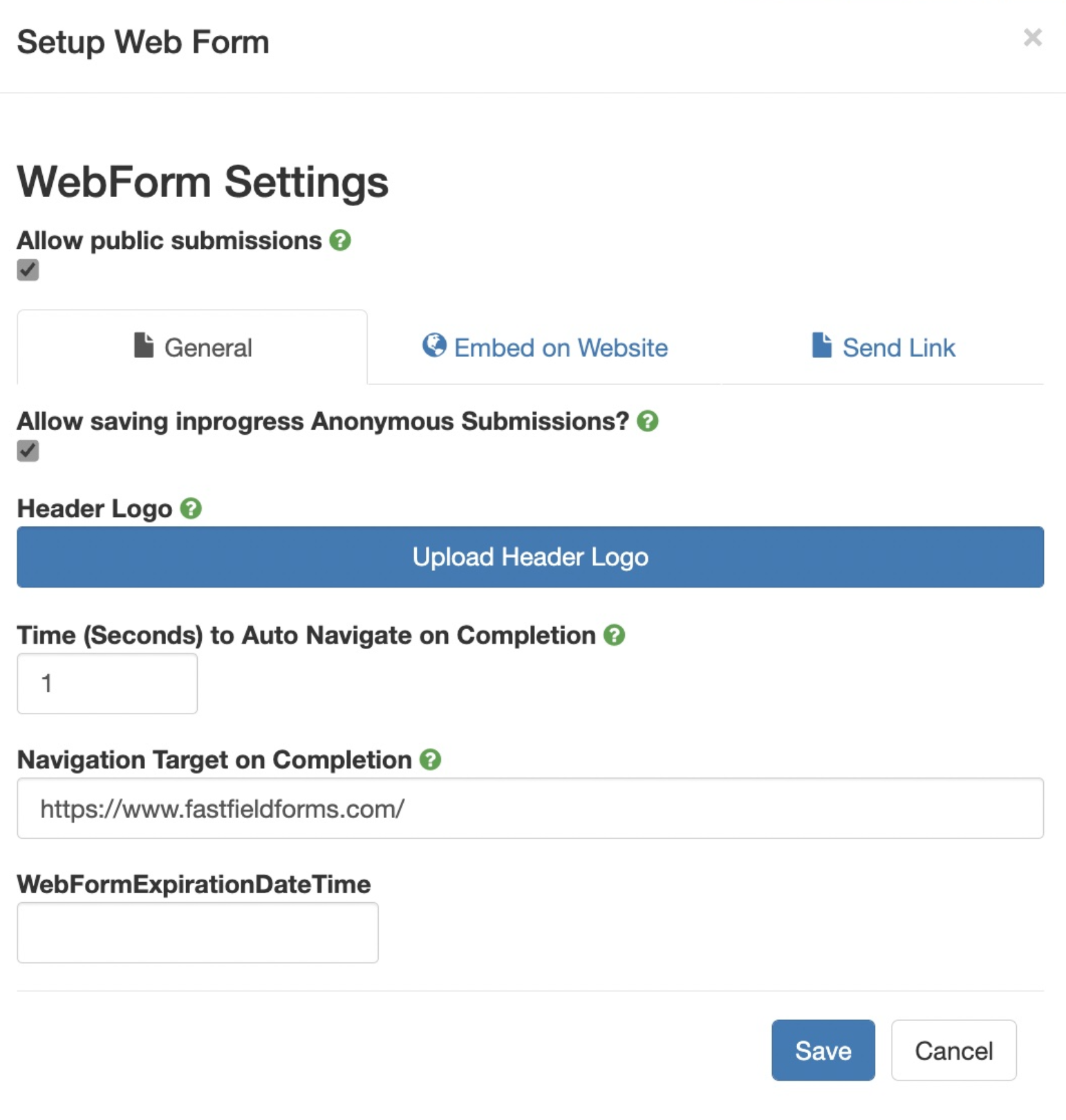Click the file icon on Send Link tab
The width and height of the screenshot is (1066, 1120).
[x=821, y=345]
